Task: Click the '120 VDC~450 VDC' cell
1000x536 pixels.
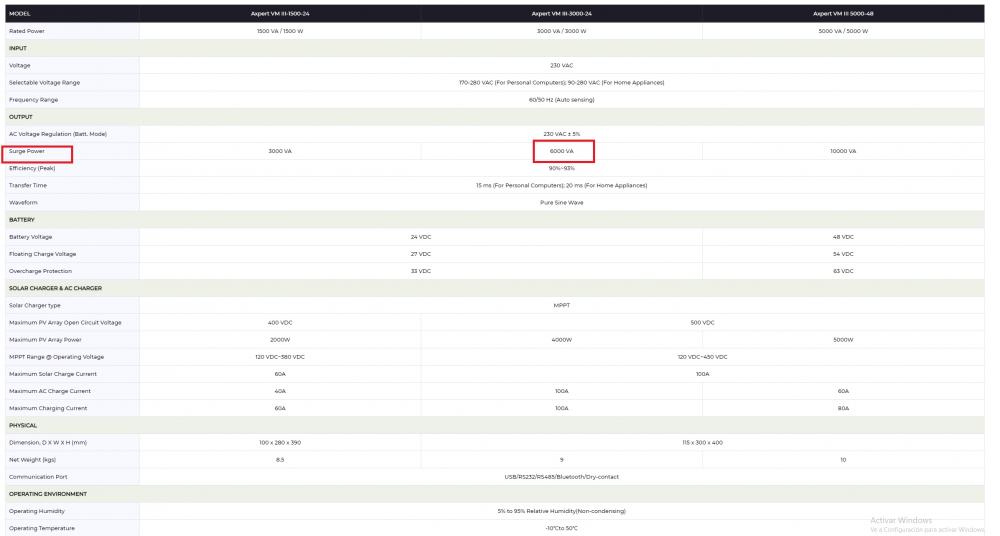Action: click(x=702, y=357)
